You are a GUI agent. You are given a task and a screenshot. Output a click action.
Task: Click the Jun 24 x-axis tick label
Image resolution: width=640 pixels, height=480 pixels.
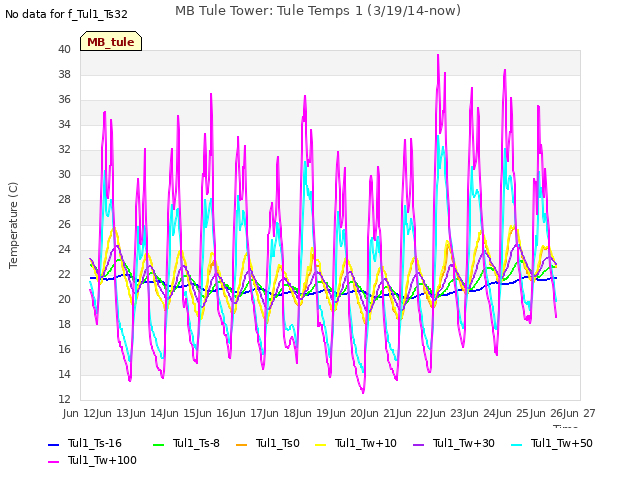pyautogui.click(x=481, y=413)
